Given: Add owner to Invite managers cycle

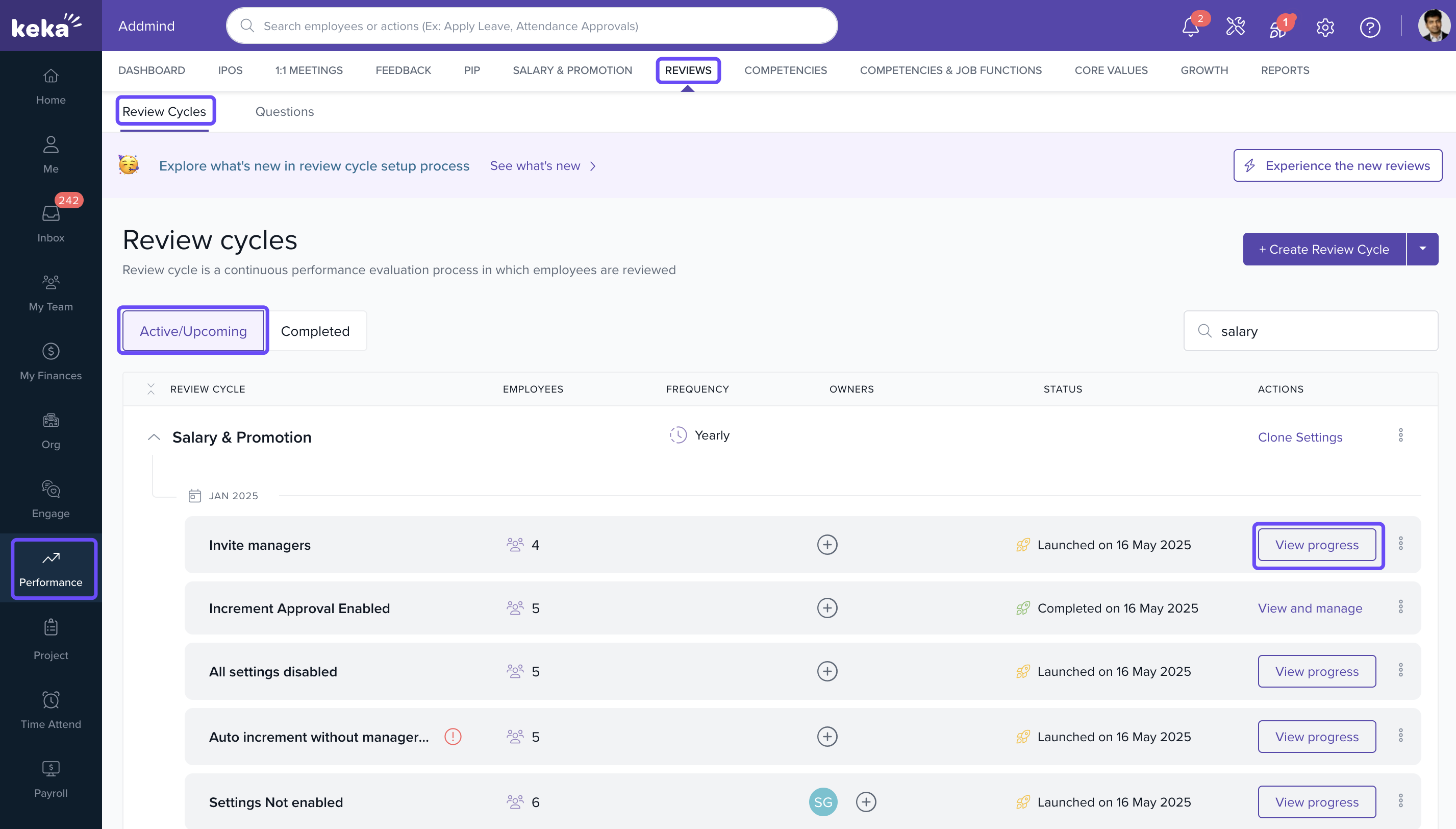Looking at the screenshot, I should [x=827, y=544].
